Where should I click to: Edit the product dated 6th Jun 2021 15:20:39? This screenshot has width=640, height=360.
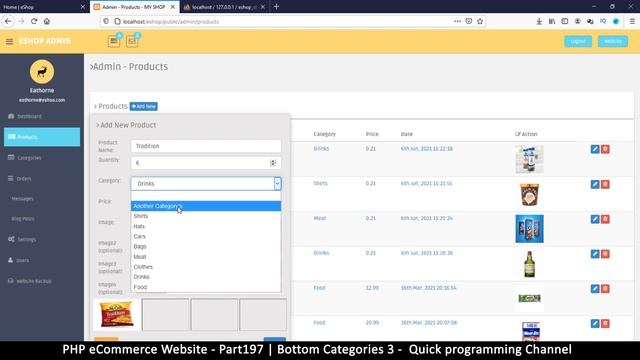595,254
